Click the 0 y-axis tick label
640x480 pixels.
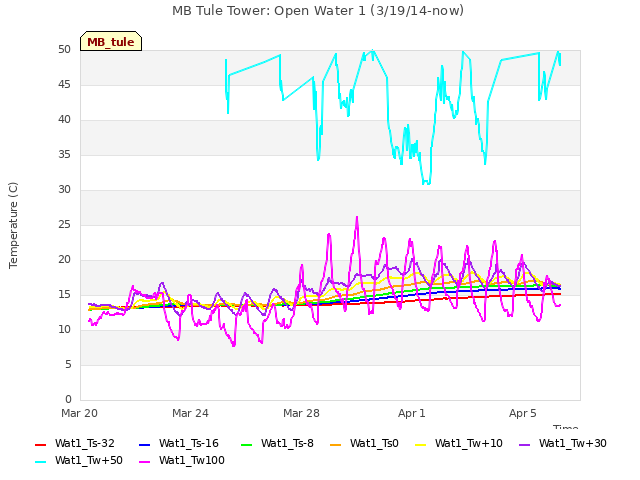[68, 400]
